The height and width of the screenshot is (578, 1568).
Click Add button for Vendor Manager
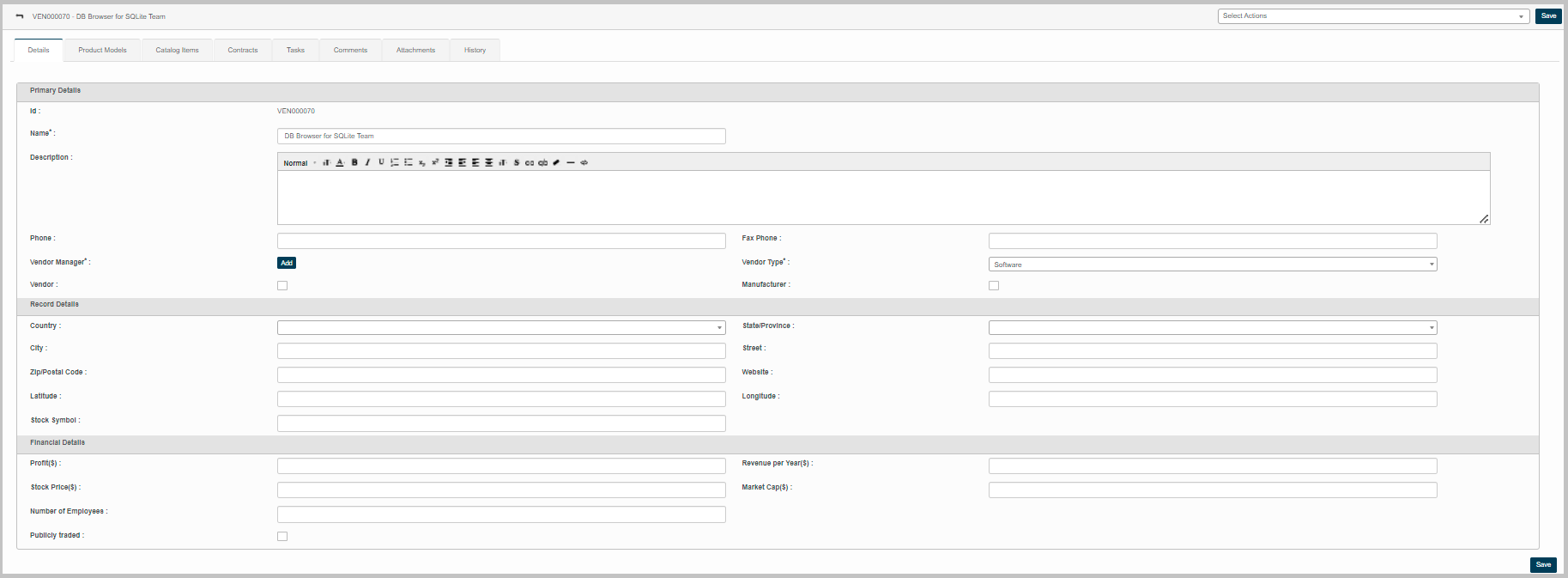287,263
